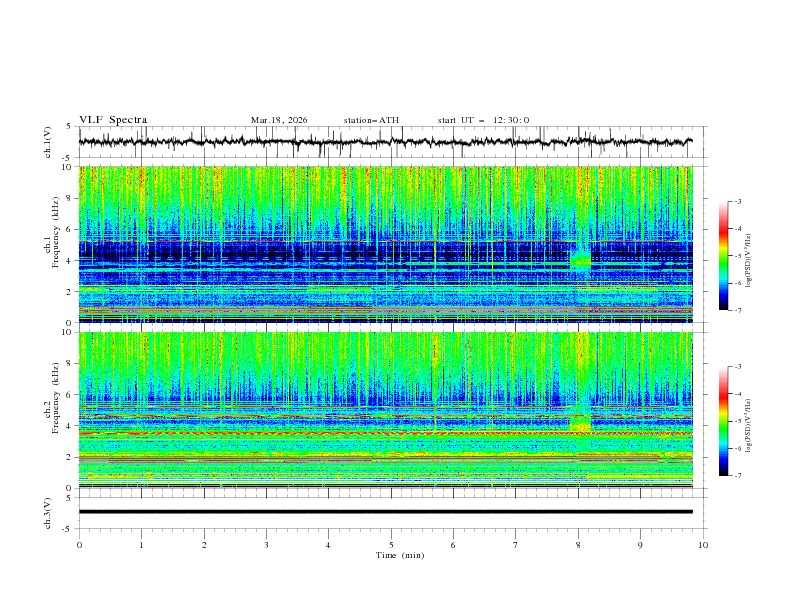Click the '-3' label on ch.1 color bar
The width and height of the screenshot is (792, 612).
[737, 201]
